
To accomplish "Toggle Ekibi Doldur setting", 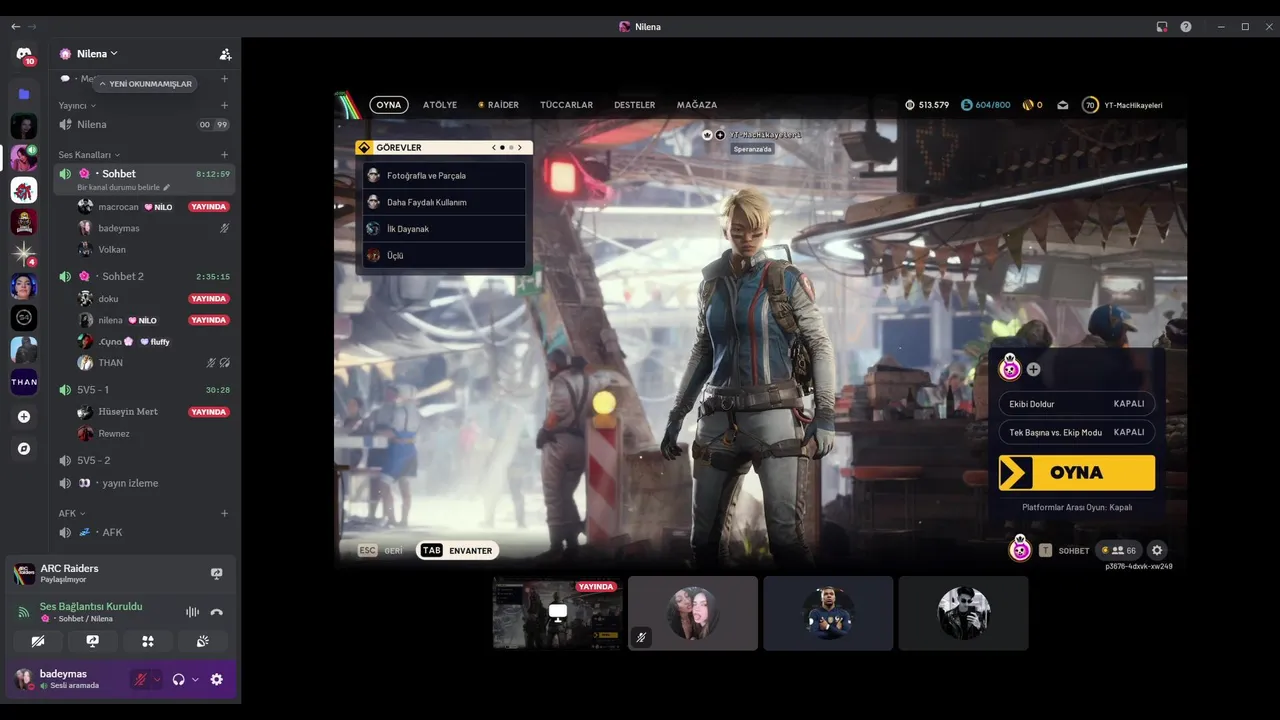I will 1076,404.
